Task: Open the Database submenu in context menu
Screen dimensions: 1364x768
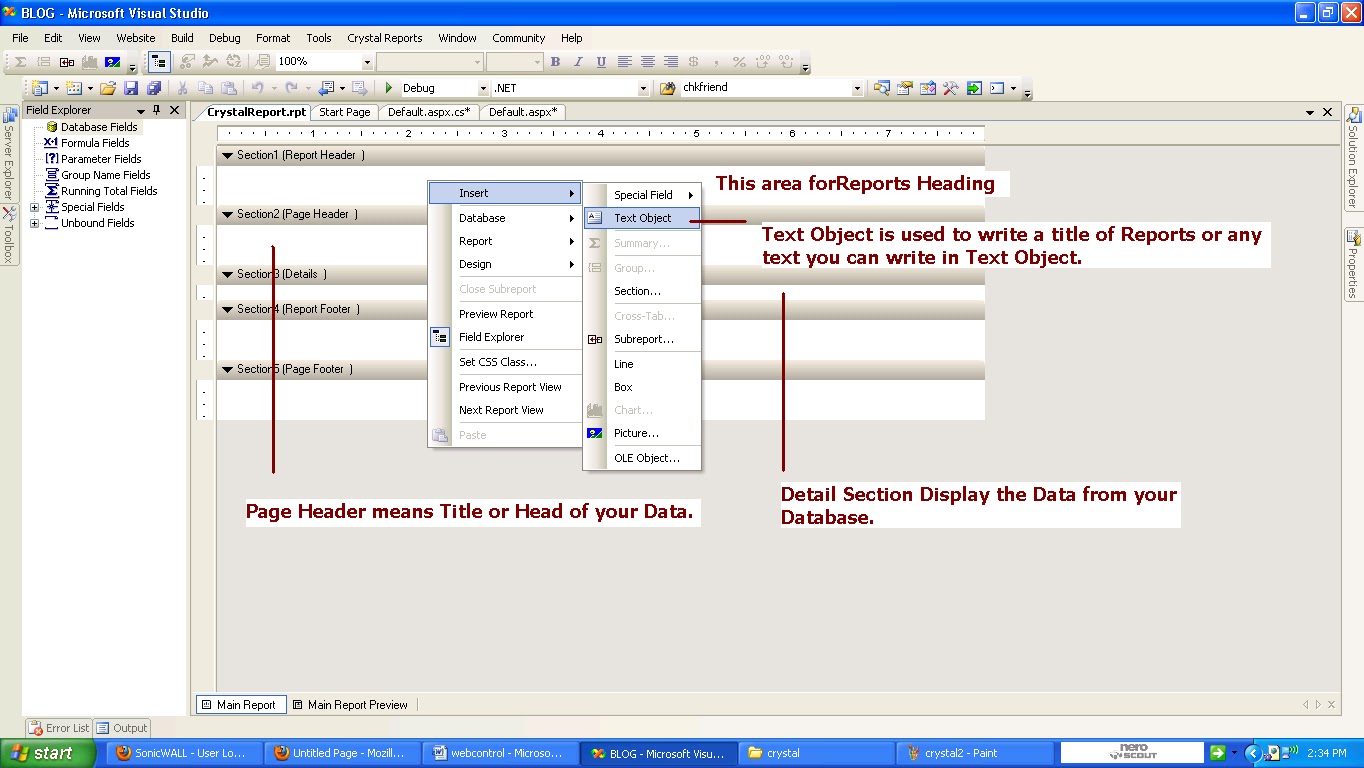Action: (x=505, y=218)
